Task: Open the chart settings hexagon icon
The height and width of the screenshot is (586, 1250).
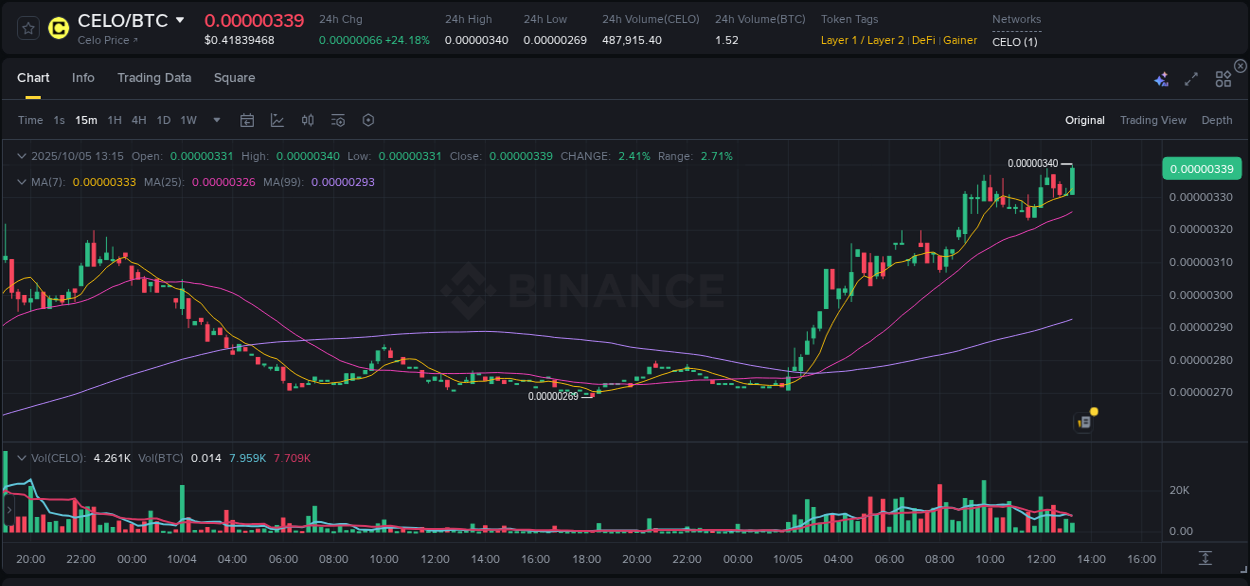Action: [x=368, y=120]
